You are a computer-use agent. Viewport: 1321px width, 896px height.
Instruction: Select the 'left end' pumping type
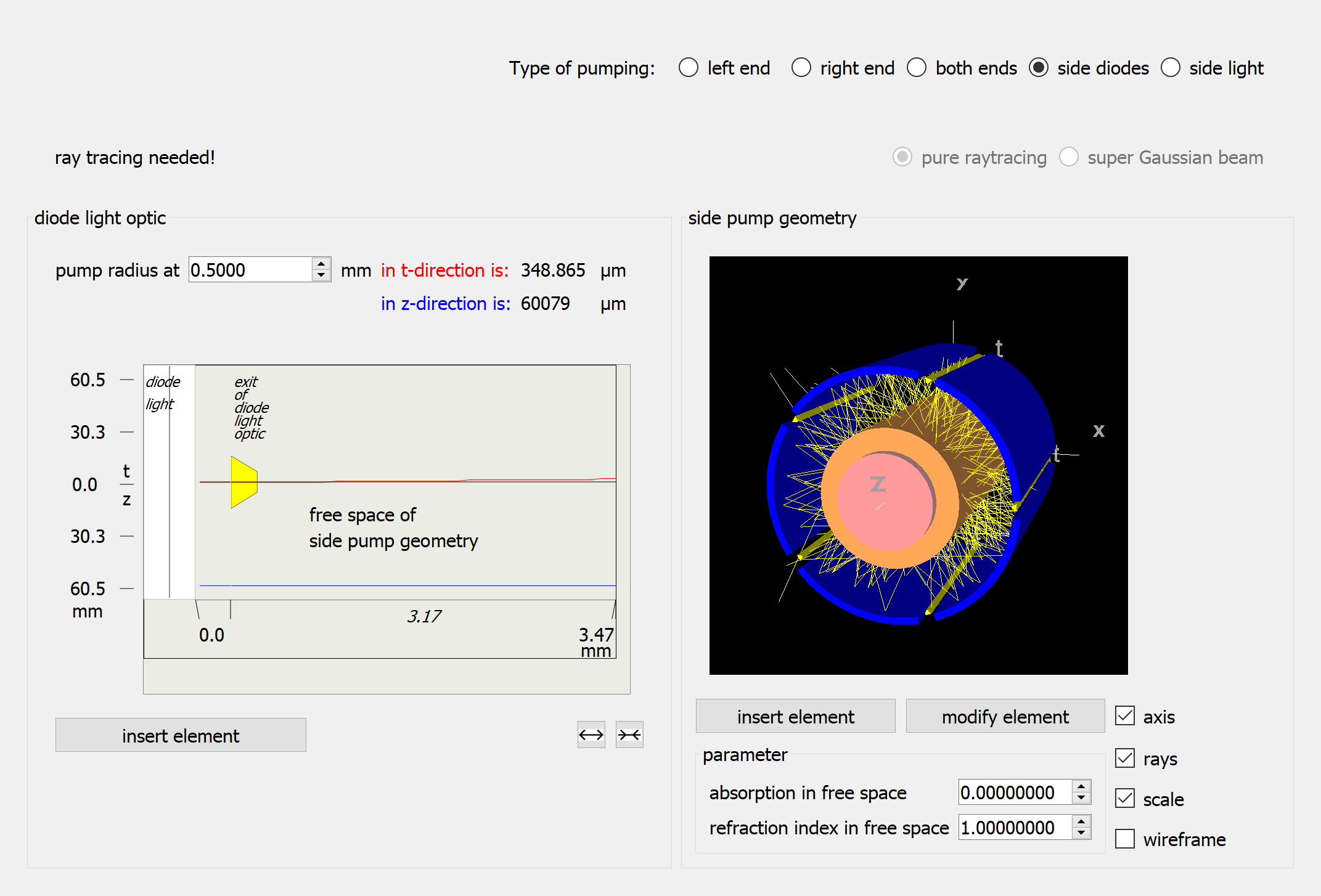689,68
